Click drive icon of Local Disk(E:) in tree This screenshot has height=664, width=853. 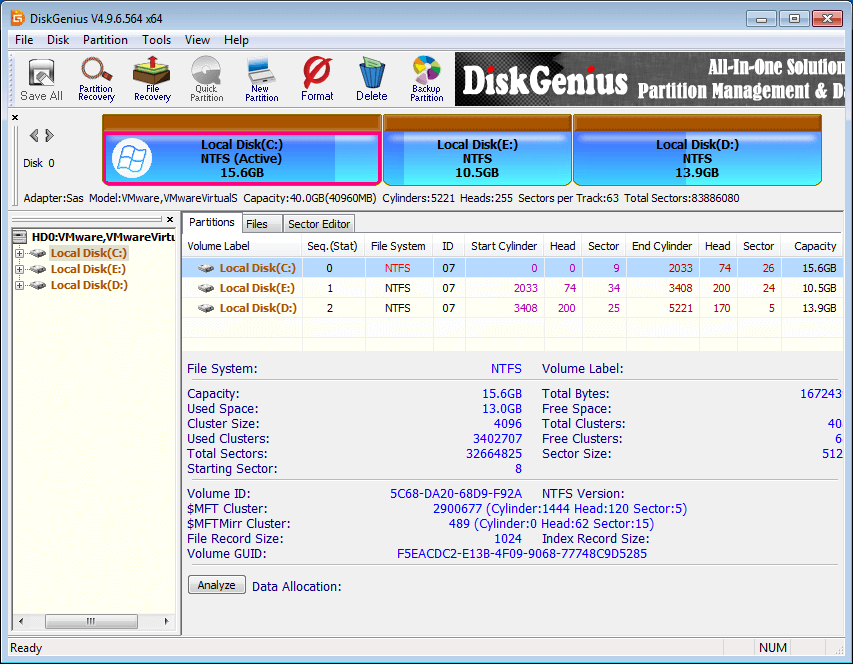coord(38,269)
